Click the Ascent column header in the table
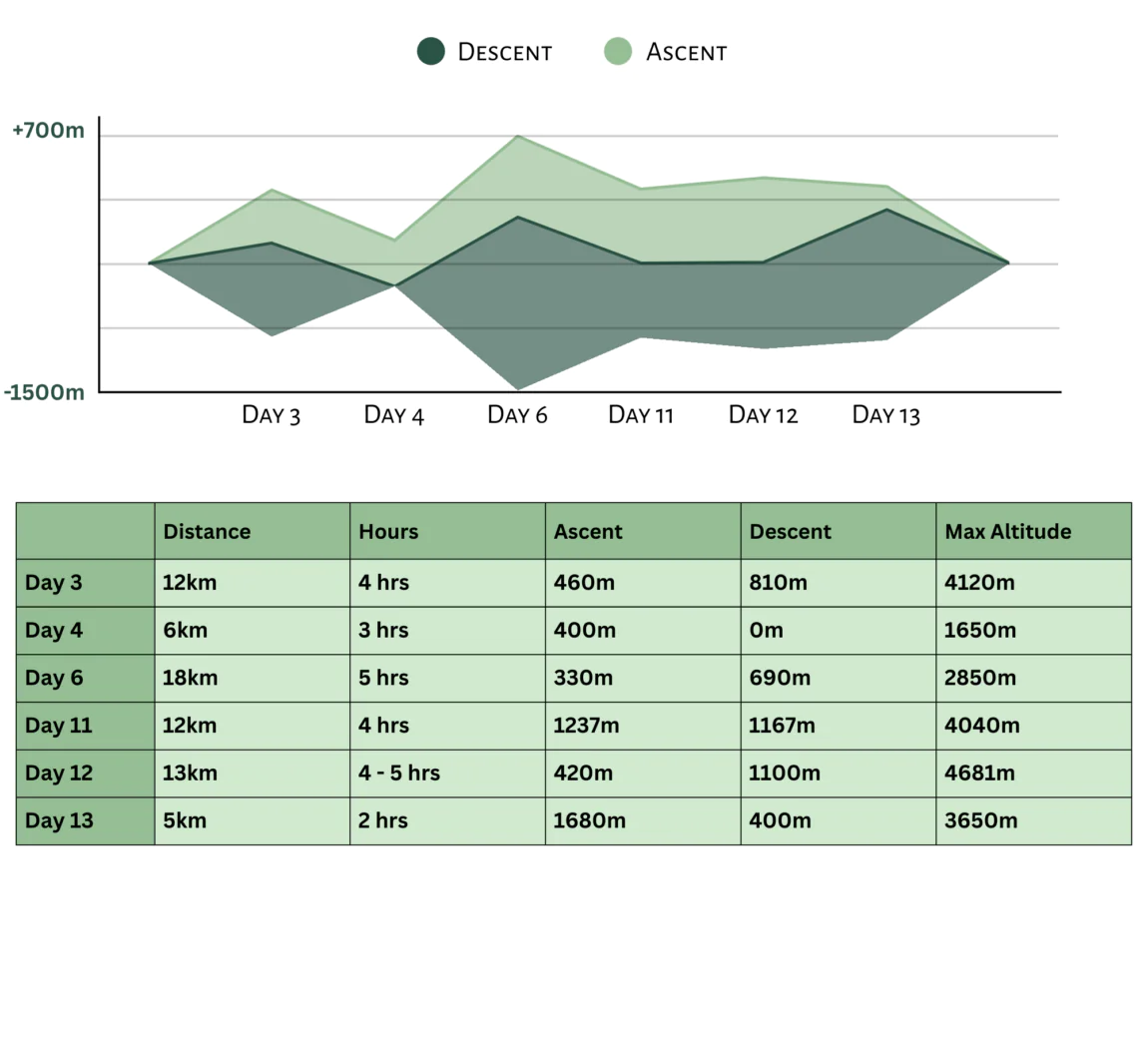 coord(643,531)
